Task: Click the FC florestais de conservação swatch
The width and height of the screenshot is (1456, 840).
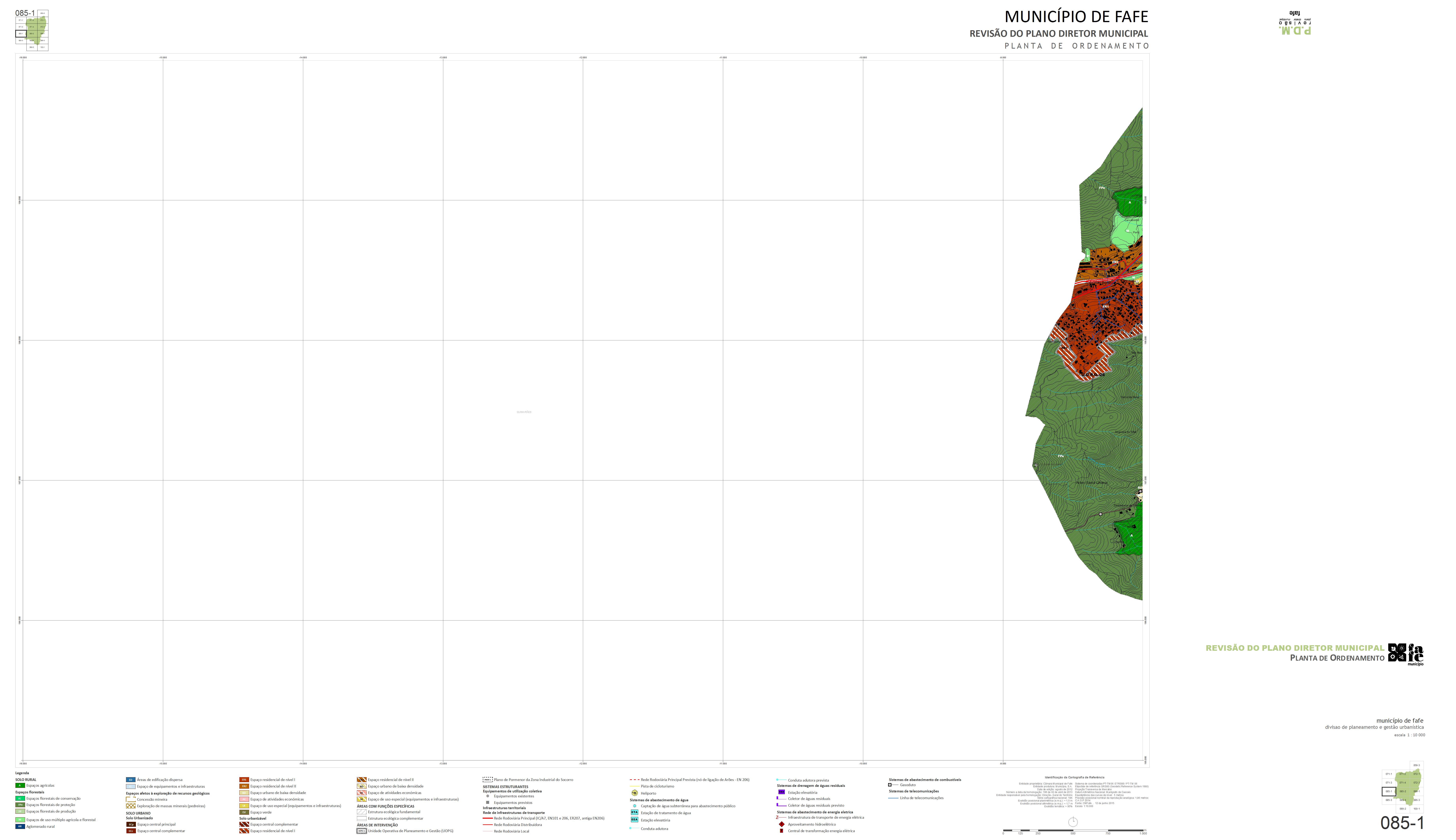Action: point(20,799)
